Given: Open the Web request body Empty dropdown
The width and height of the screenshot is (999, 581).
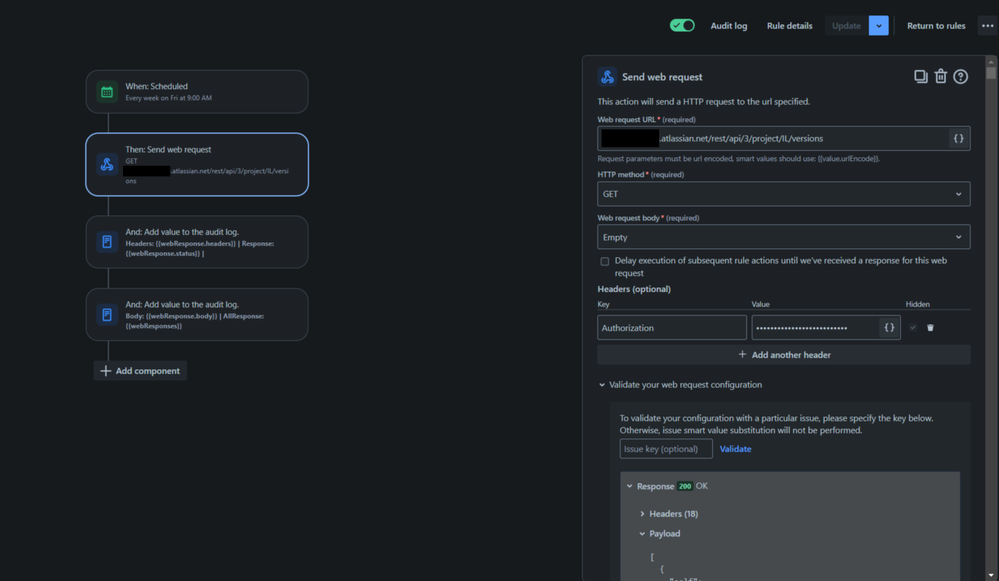Looking at the screenshot, I should (x=784, y=237).
